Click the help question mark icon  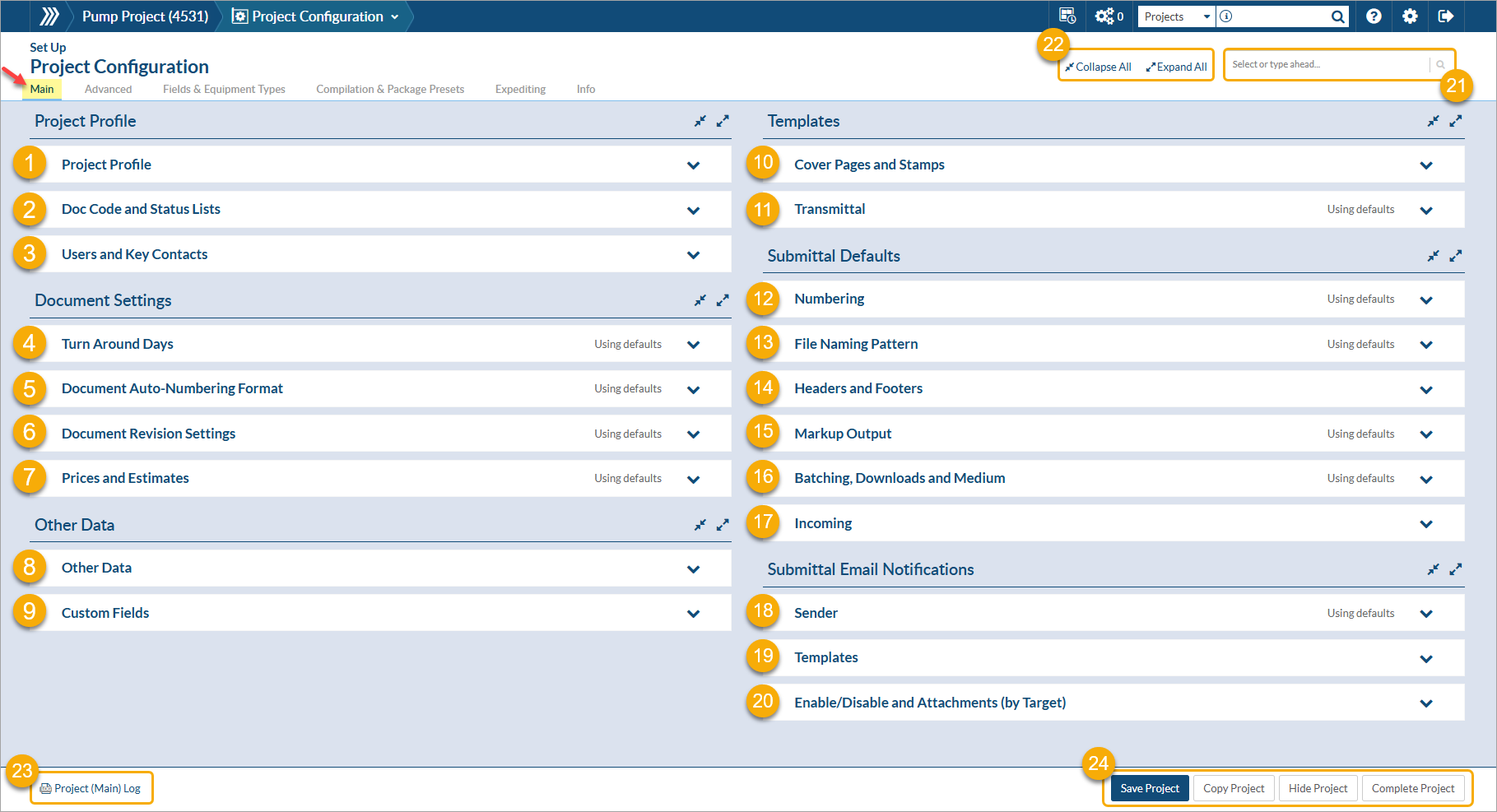[x=1374, y=16]
